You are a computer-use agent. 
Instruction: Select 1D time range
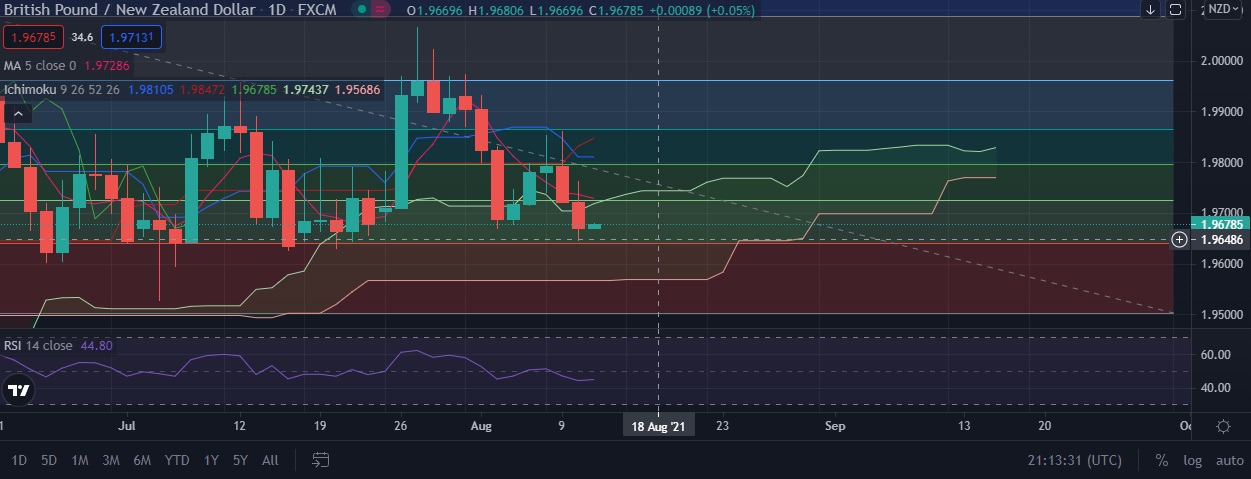(19, 460)
